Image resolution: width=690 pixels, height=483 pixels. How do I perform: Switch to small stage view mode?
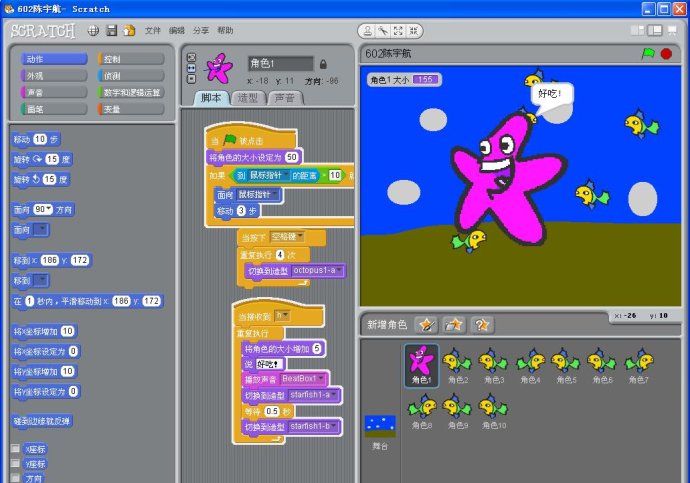click(x=638, y=30)
